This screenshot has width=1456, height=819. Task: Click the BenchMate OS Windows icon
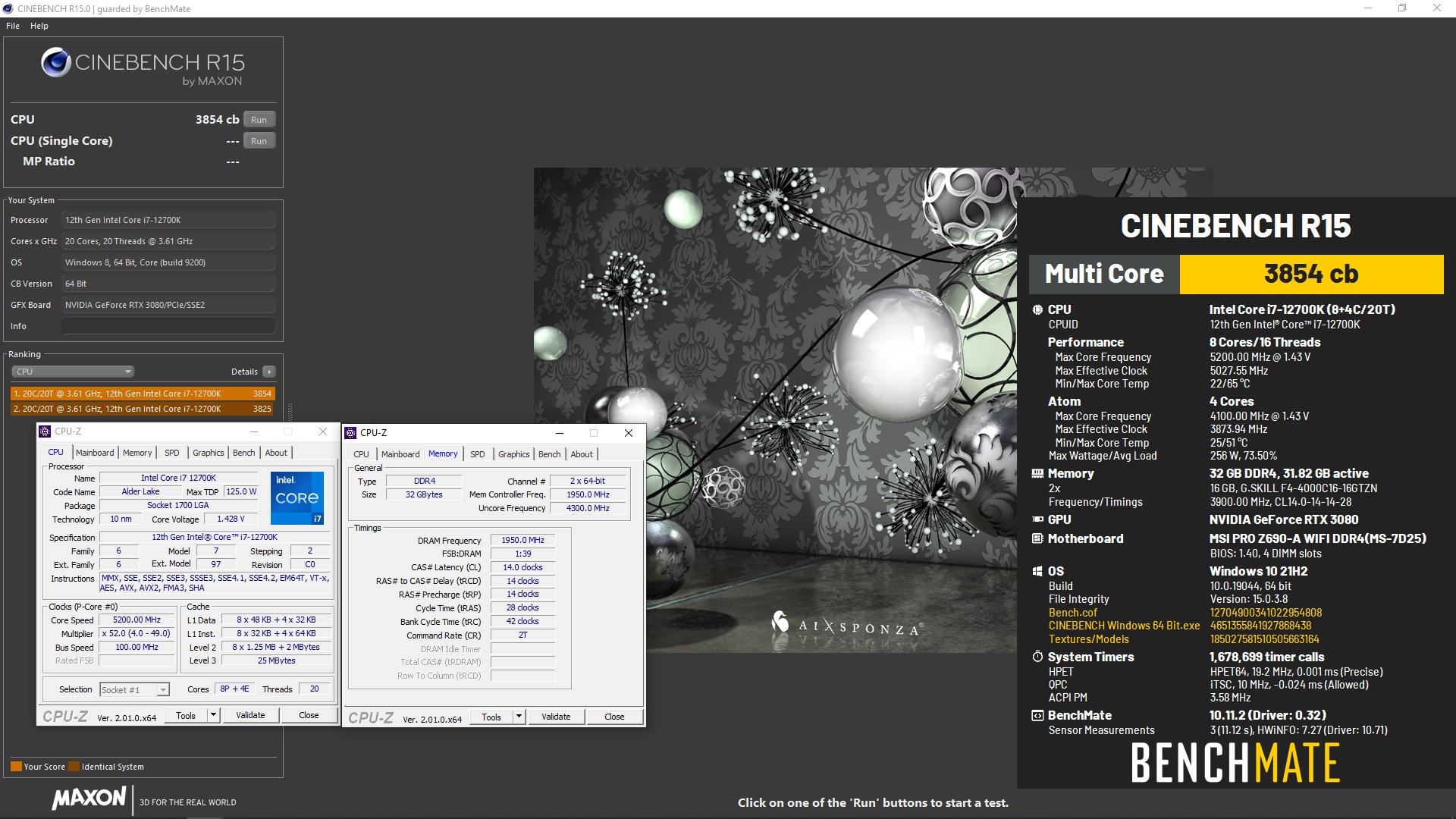[x=1037, y=571]
